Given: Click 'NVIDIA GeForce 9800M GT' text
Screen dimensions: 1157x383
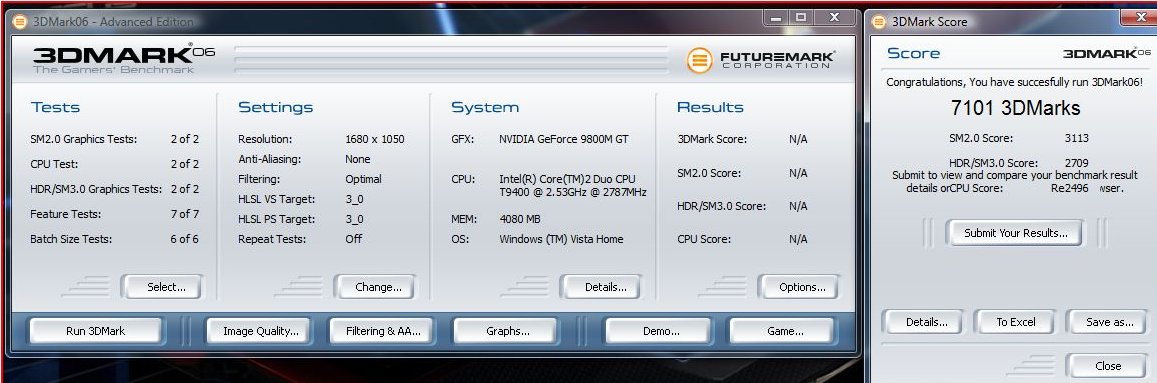Looking at the screenshot, I should 564,139.
